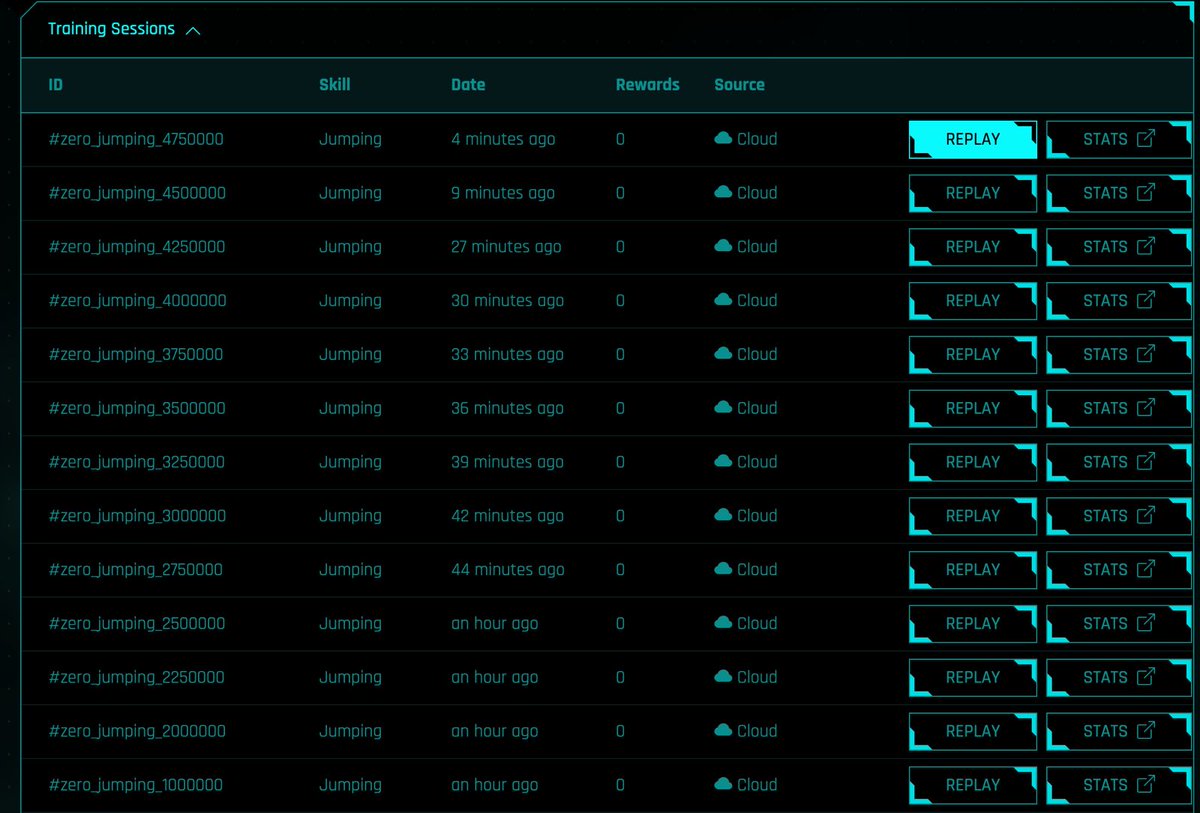Click the '39 minutes ago' date cell
Viewport: 1200px width, 813px height.
(x=508, y=463)
